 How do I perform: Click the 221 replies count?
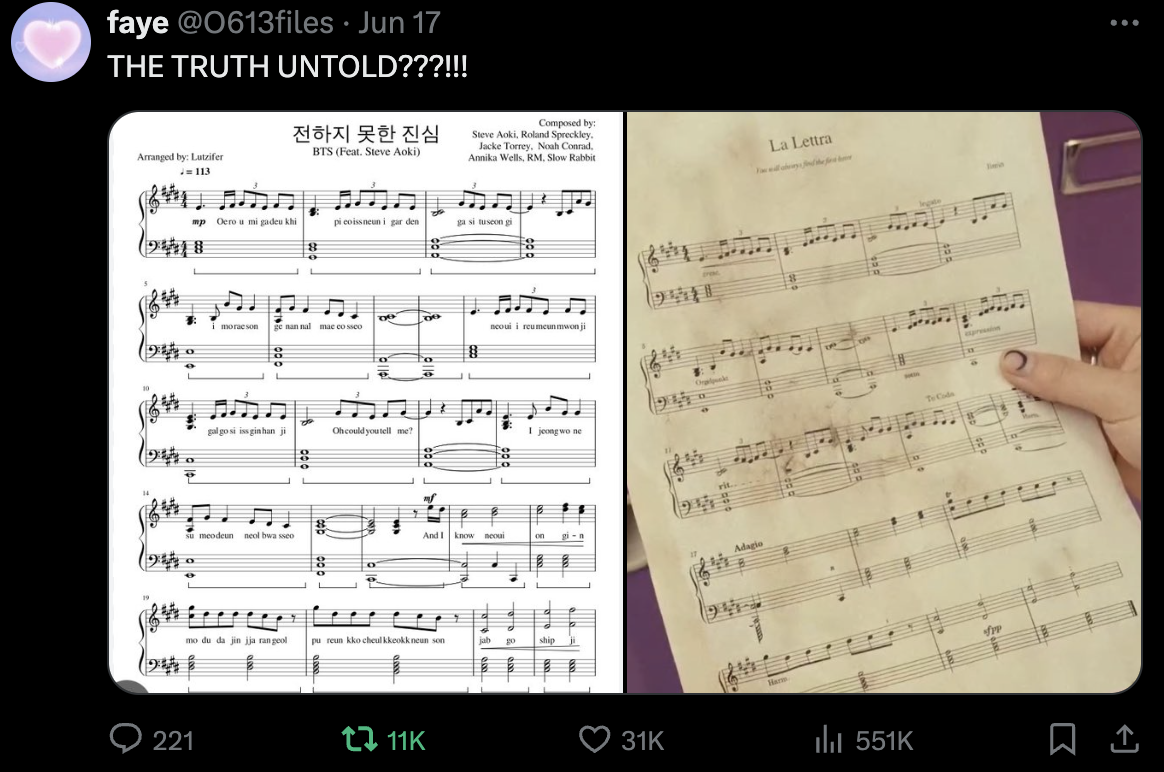click(x=173, y=741)
